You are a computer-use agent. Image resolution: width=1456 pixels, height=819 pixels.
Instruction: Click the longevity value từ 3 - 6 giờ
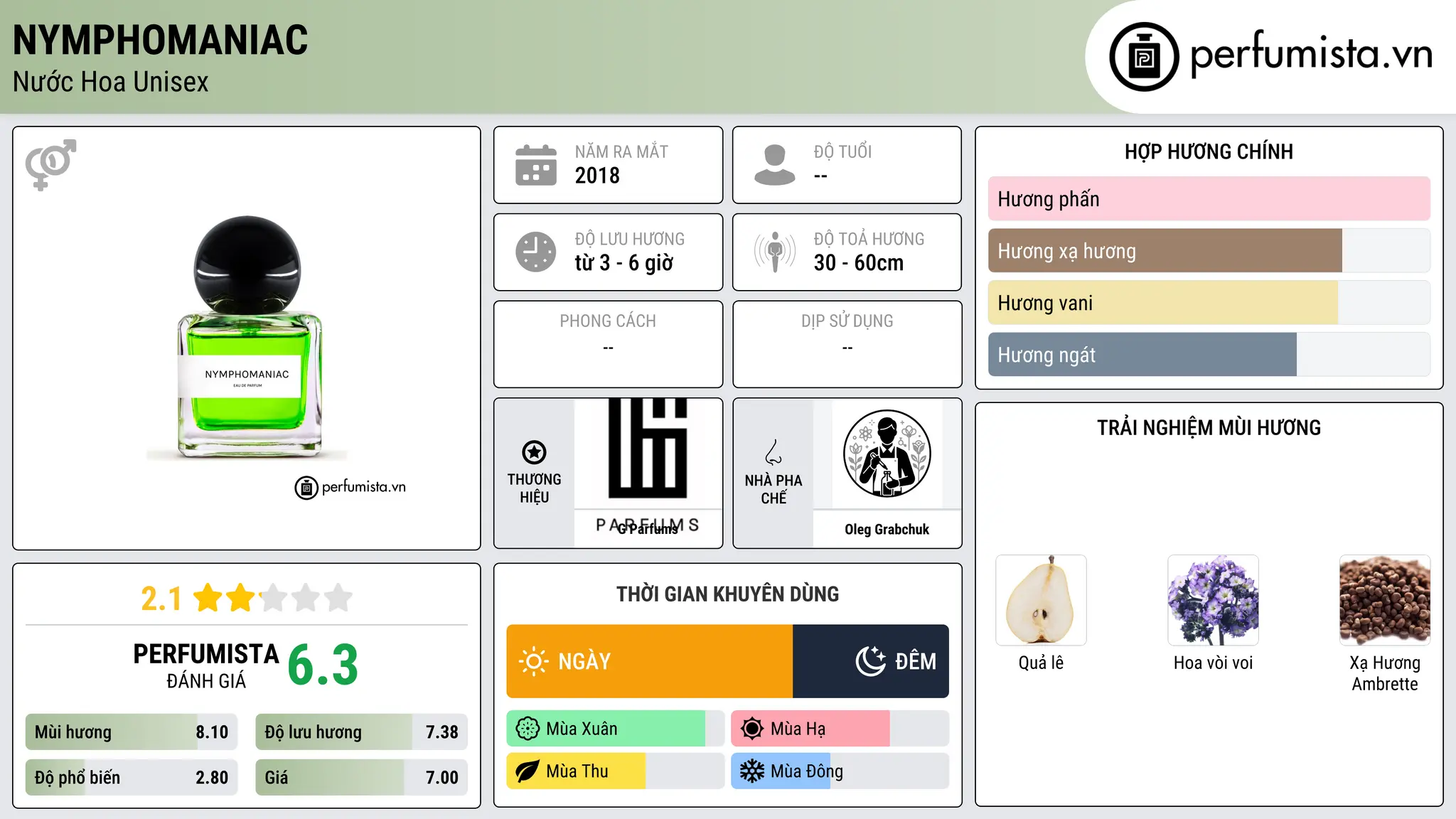(x=624, y=263)
